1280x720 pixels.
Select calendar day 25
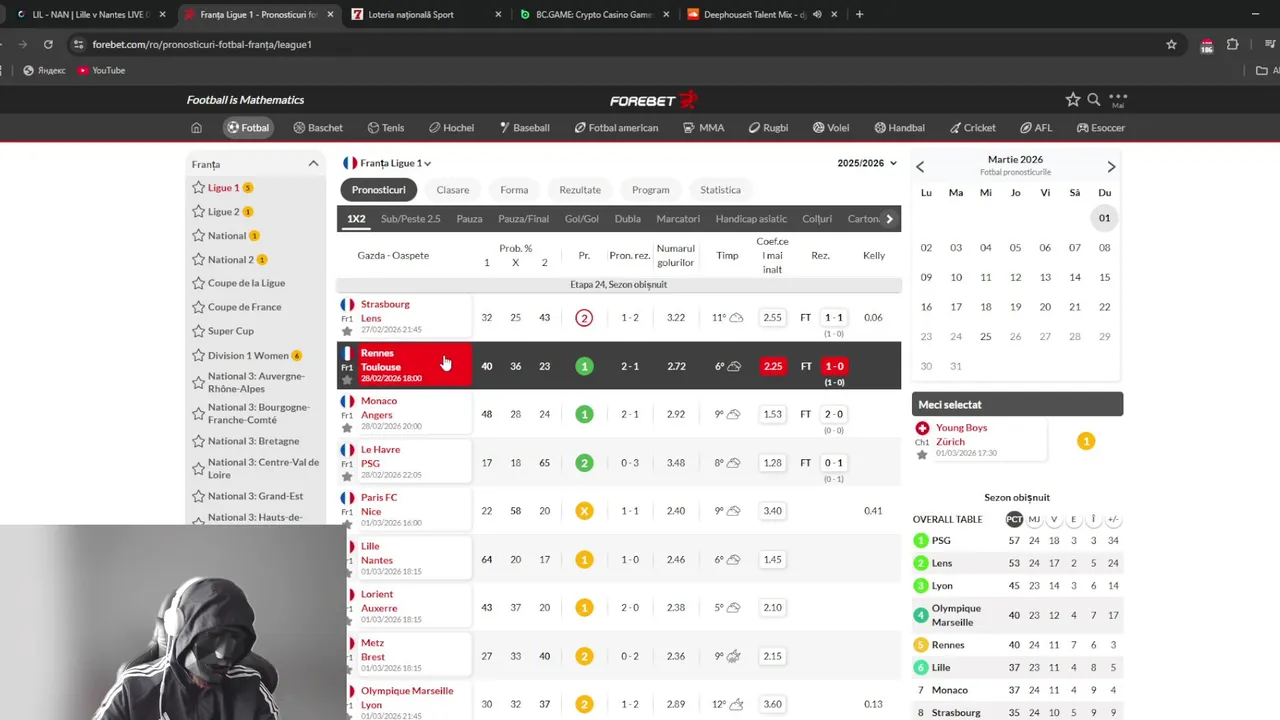point(986,337)
